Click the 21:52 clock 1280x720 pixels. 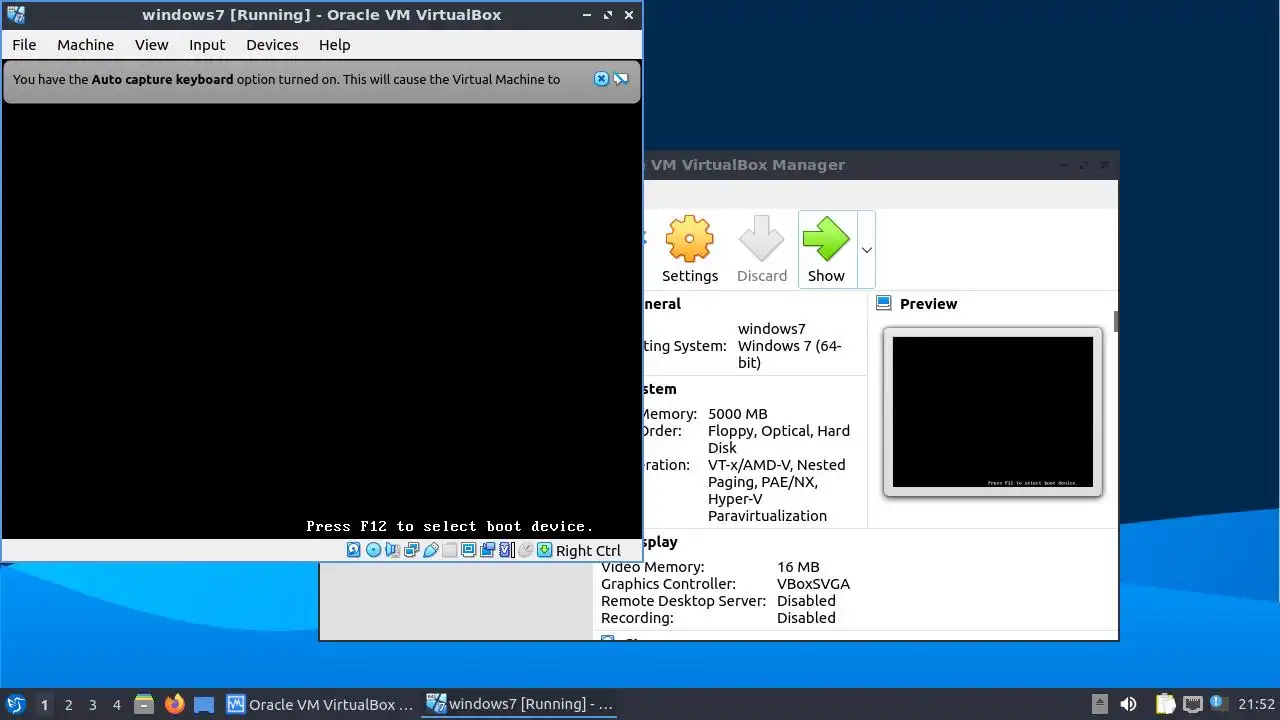click(x=1257, y=704)
